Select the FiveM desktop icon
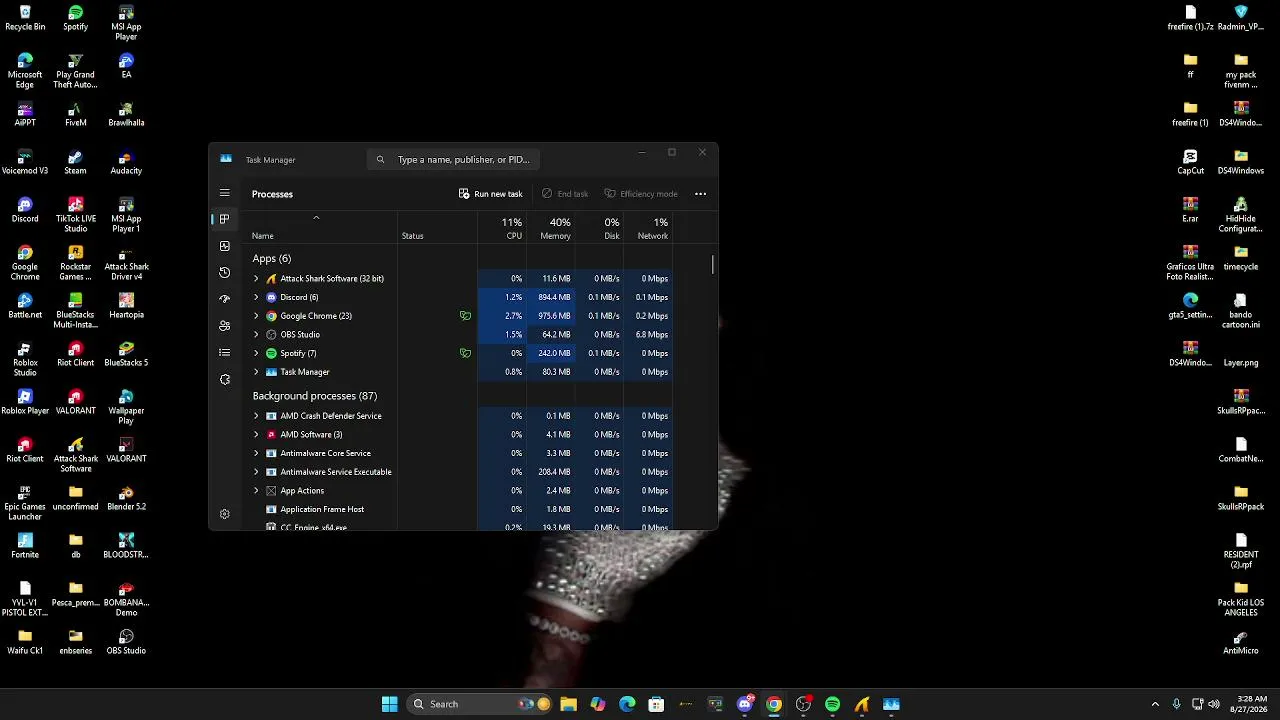The height and width of the screenshot is (720, 1280). tap(75, 112)
